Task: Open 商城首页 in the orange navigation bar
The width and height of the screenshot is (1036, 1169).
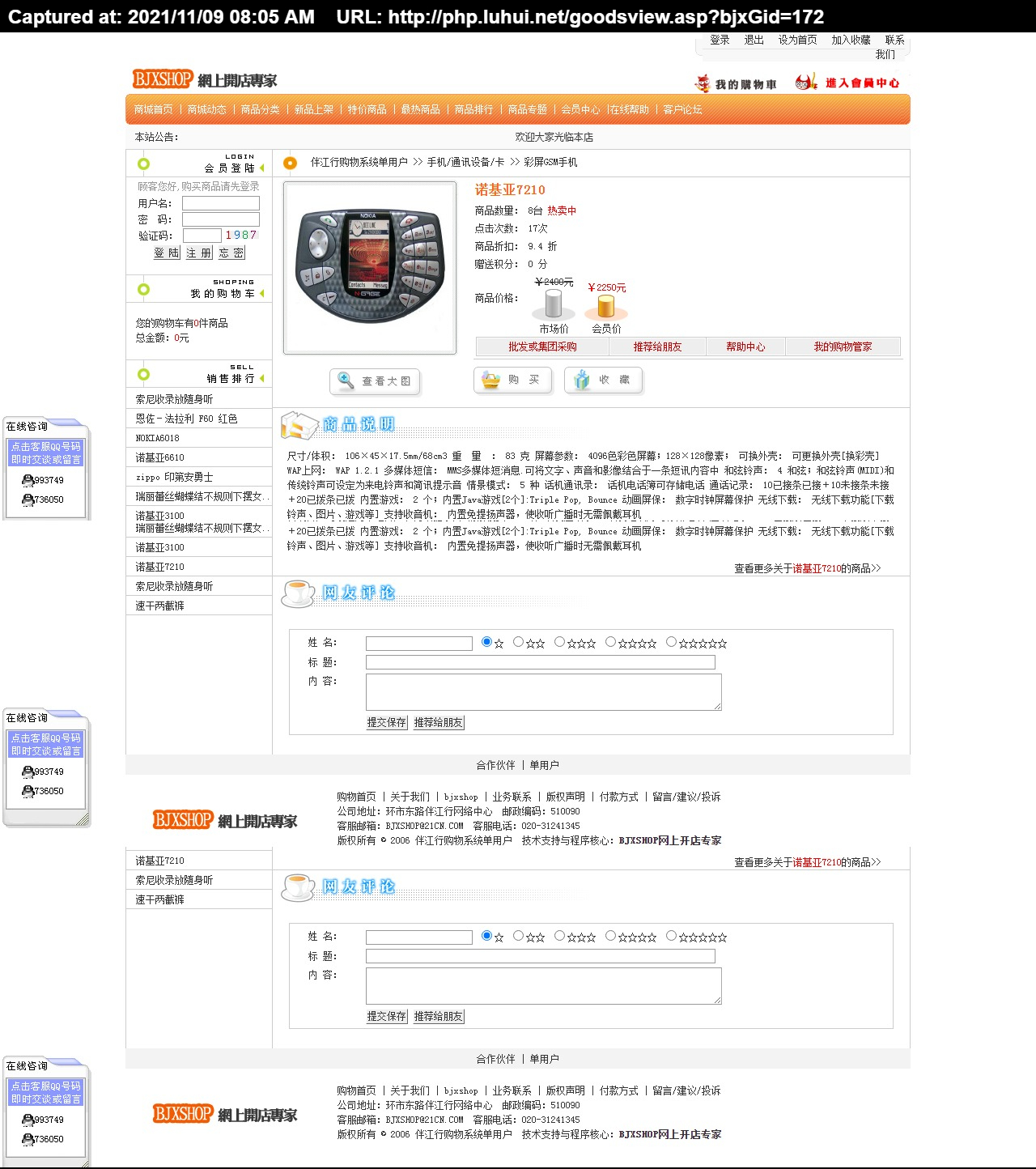Action: click(x=154, y=110)
